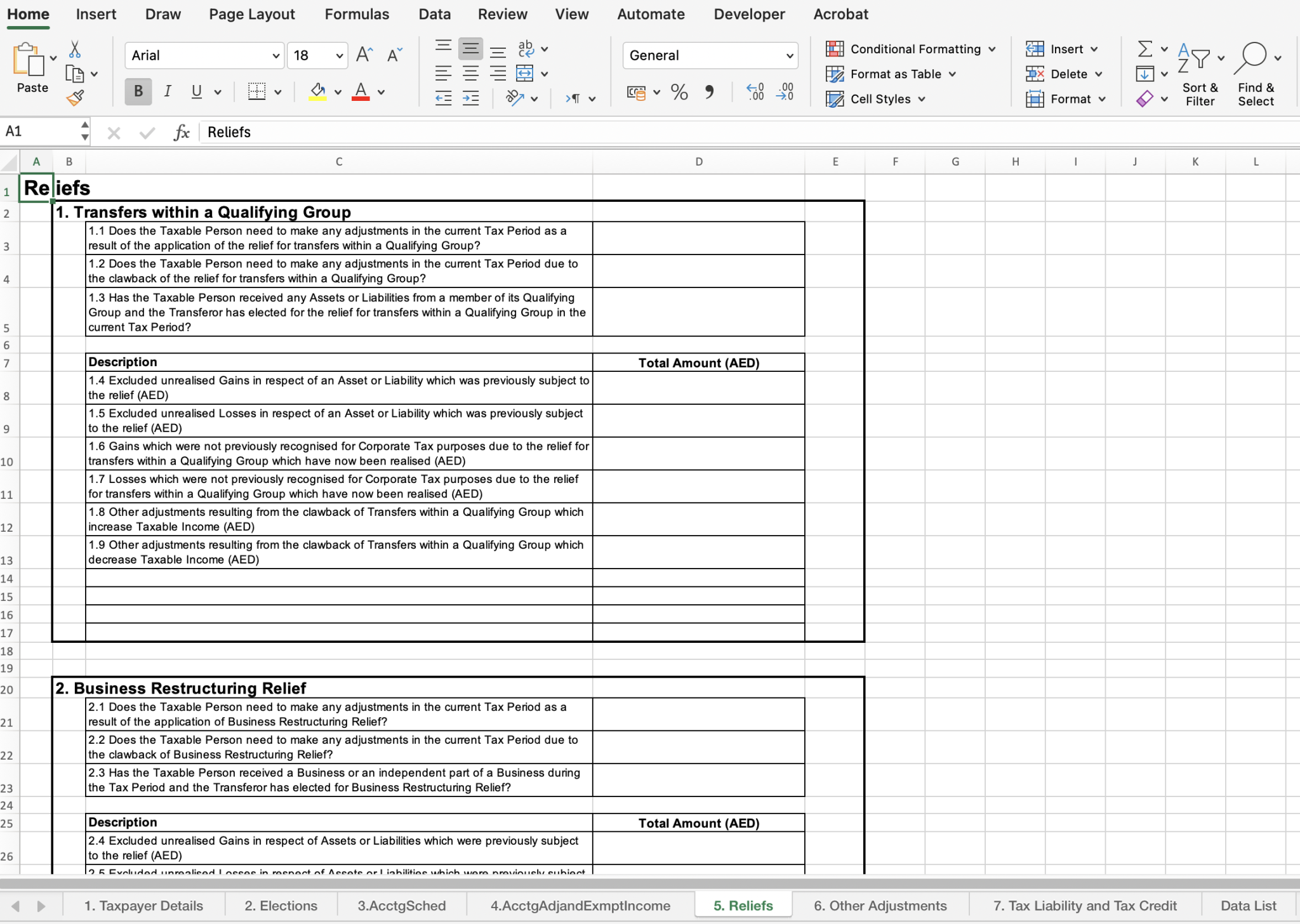The height and width of the screenshot is (924, 1300).
Task: Toggle Merge & Center for selected cells
Action: [x=524, y=73]
